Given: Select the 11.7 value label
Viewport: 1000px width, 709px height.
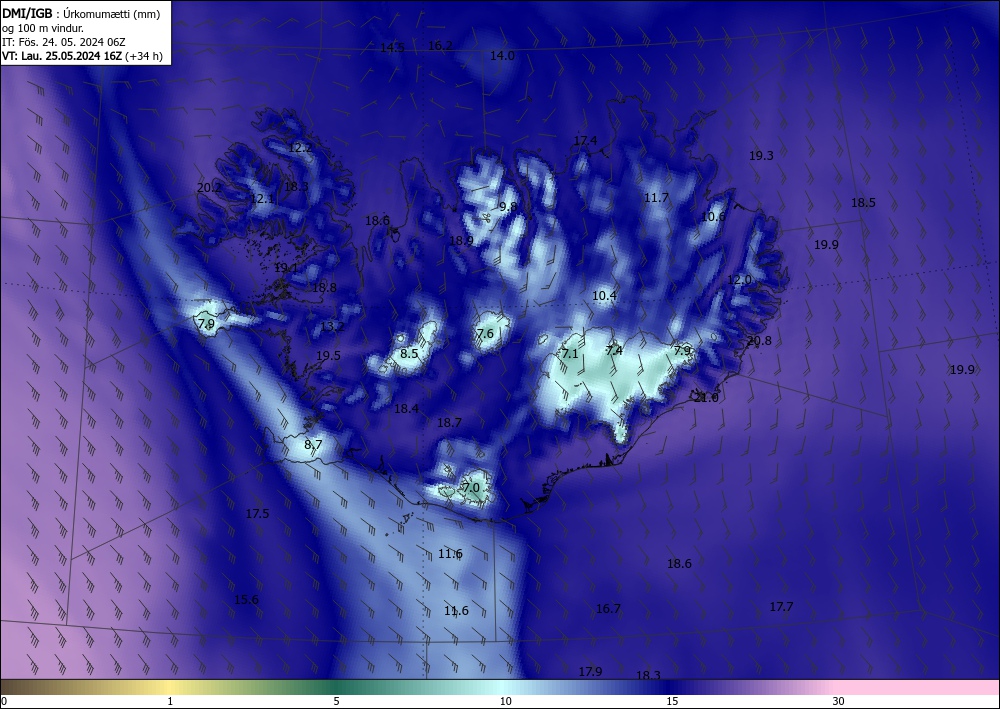Looking at the screenshot, I should point(656,198).
